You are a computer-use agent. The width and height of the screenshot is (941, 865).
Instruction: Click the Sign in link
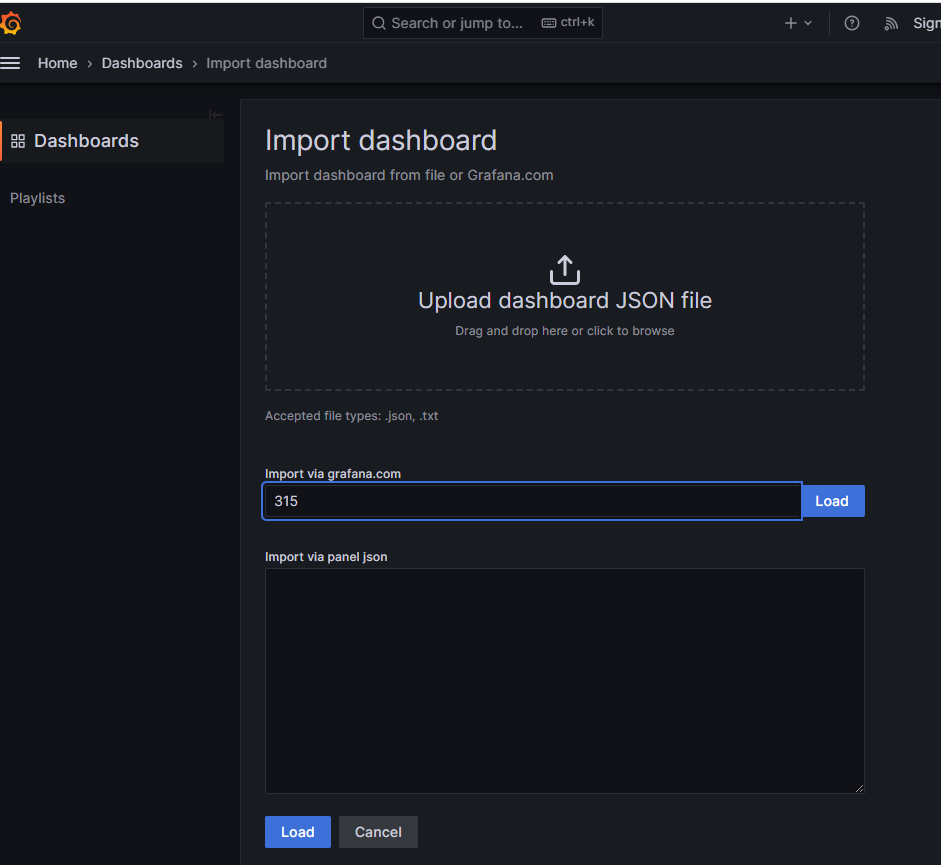(x=927, y=23)
